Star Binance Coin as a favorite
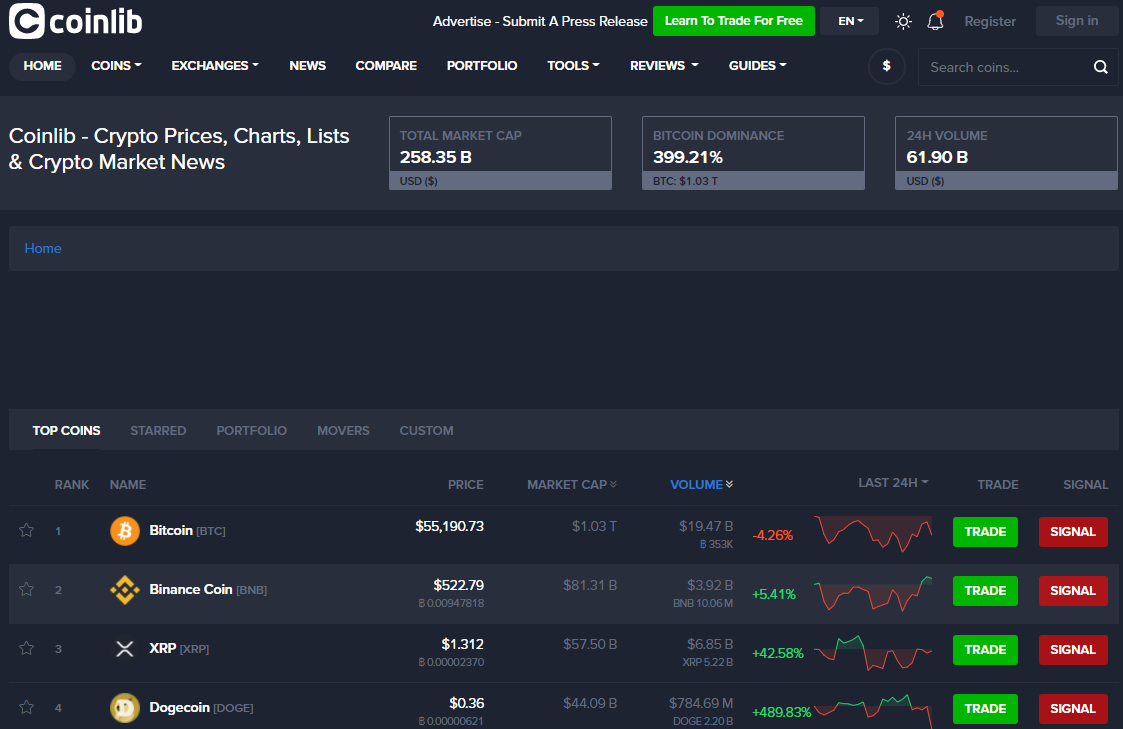This screenshot has width=1123, height=729. tap(26, 589)
